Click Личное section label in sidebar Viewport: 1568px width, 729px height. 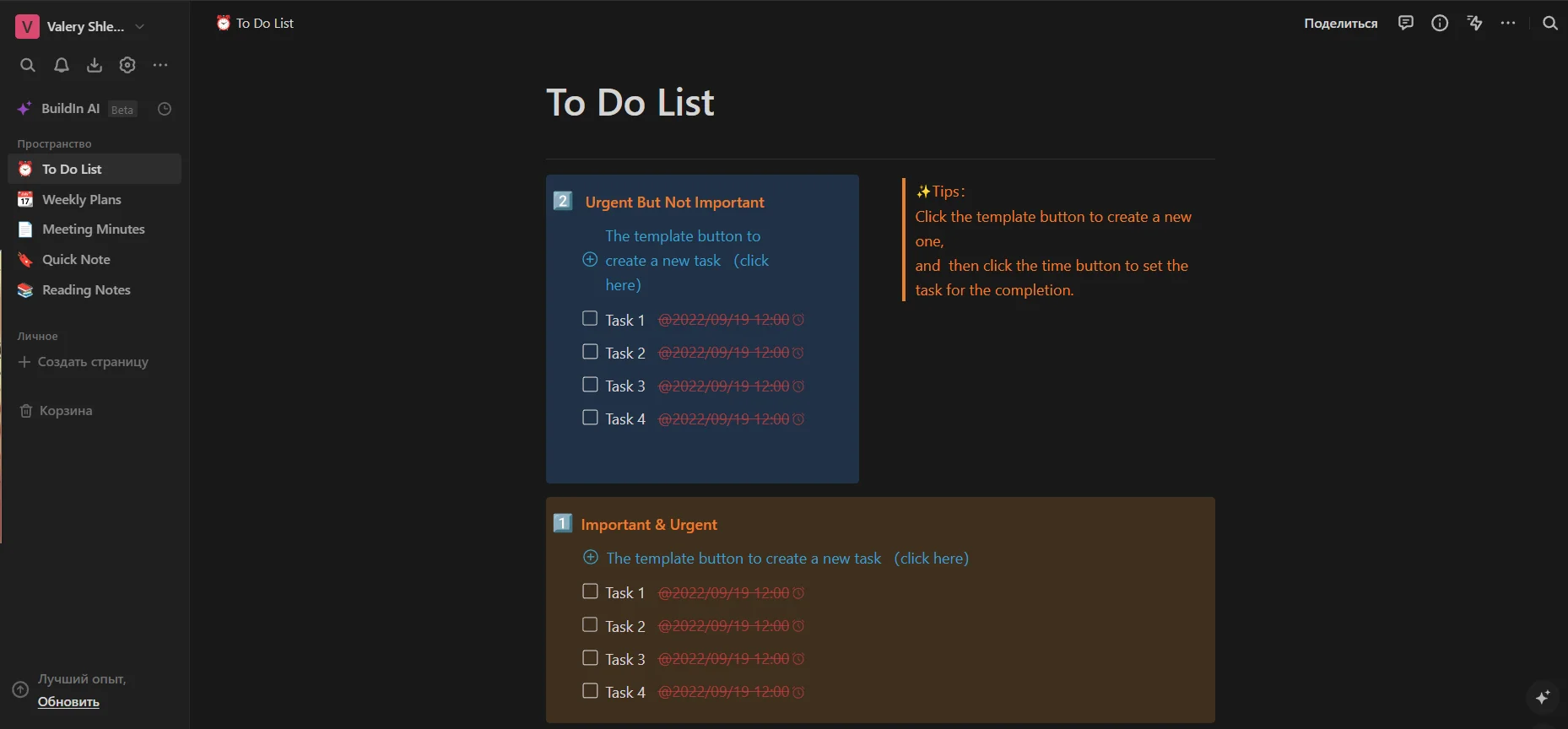(x=37, y=336)
